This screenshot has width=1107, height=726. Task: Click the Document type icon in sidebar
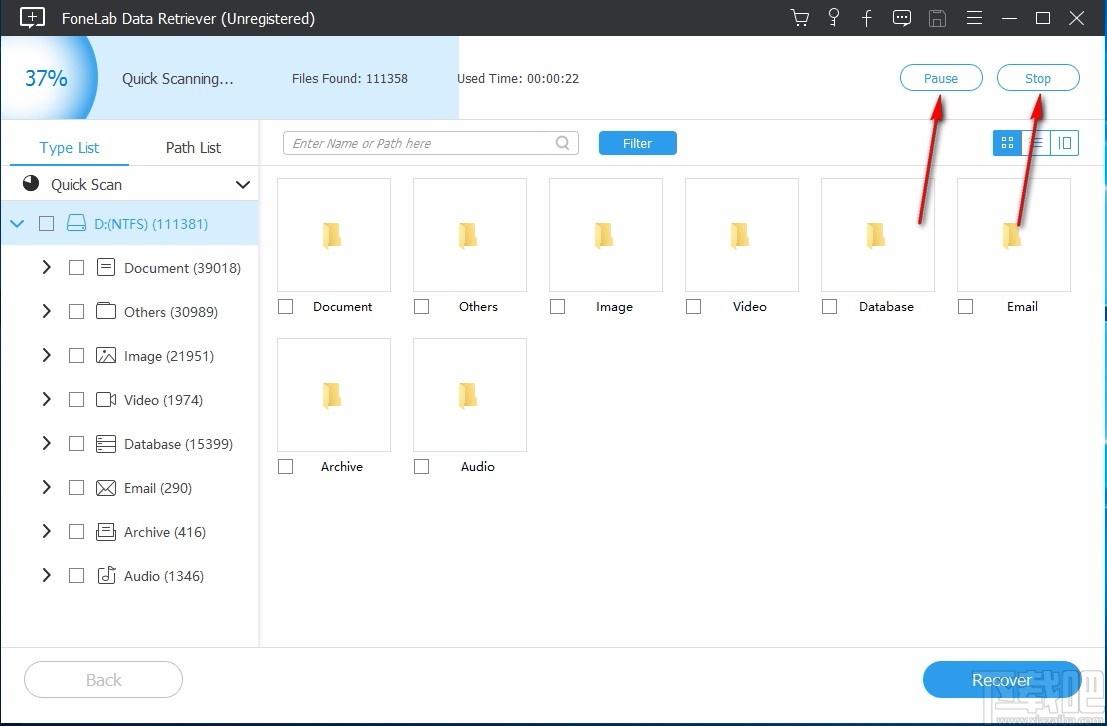point(106,268)
